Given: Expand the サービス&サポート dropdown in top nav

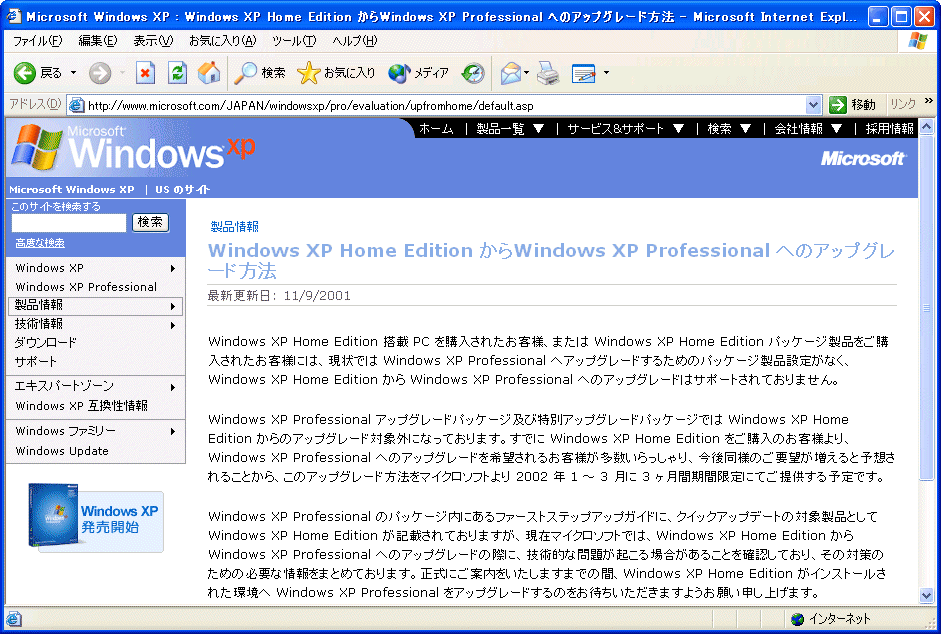Looking at the screenshot, I should coord(678,128).
